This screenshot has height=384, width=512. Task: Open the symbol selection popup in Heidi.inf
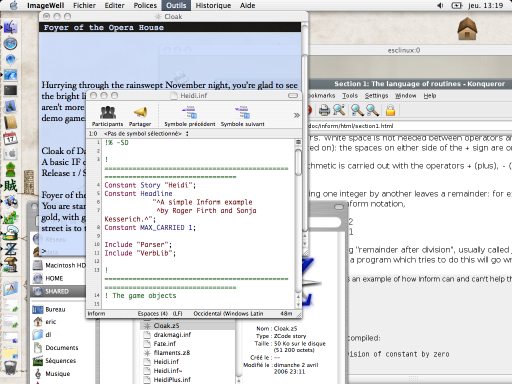tap(146, 134)
